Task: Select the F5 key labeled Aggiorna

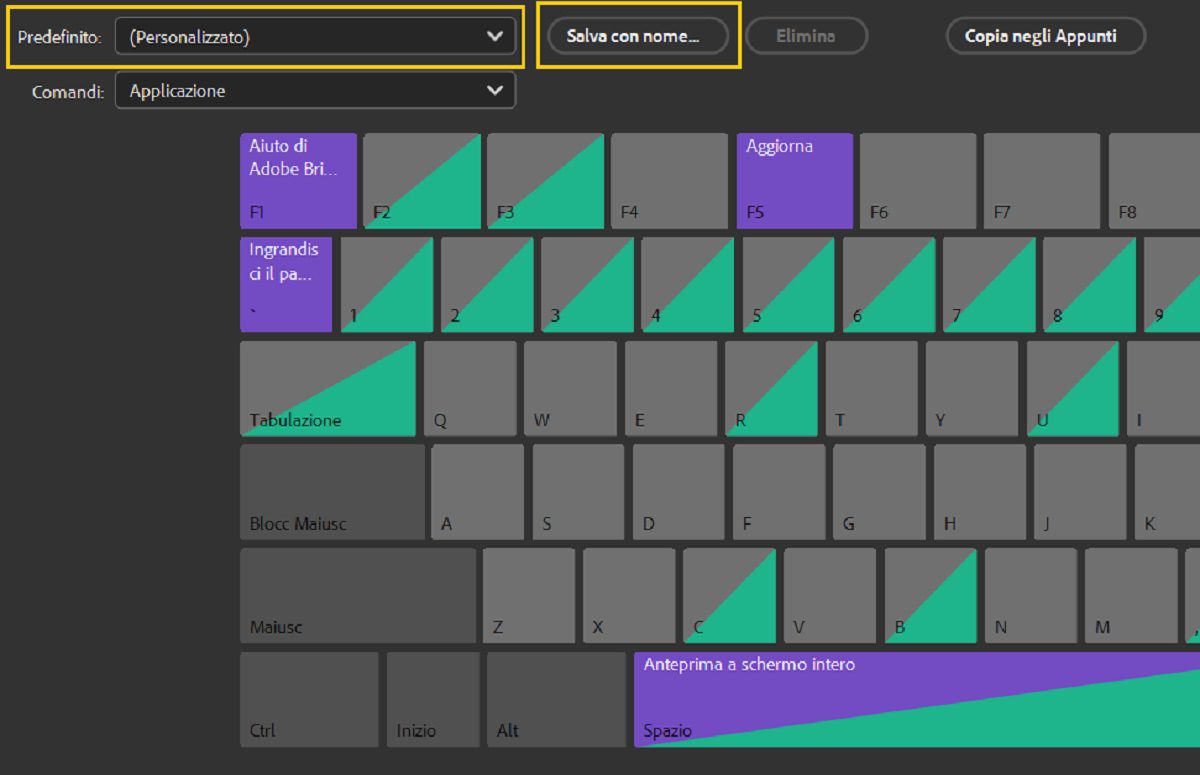Action: click(795, 181)
